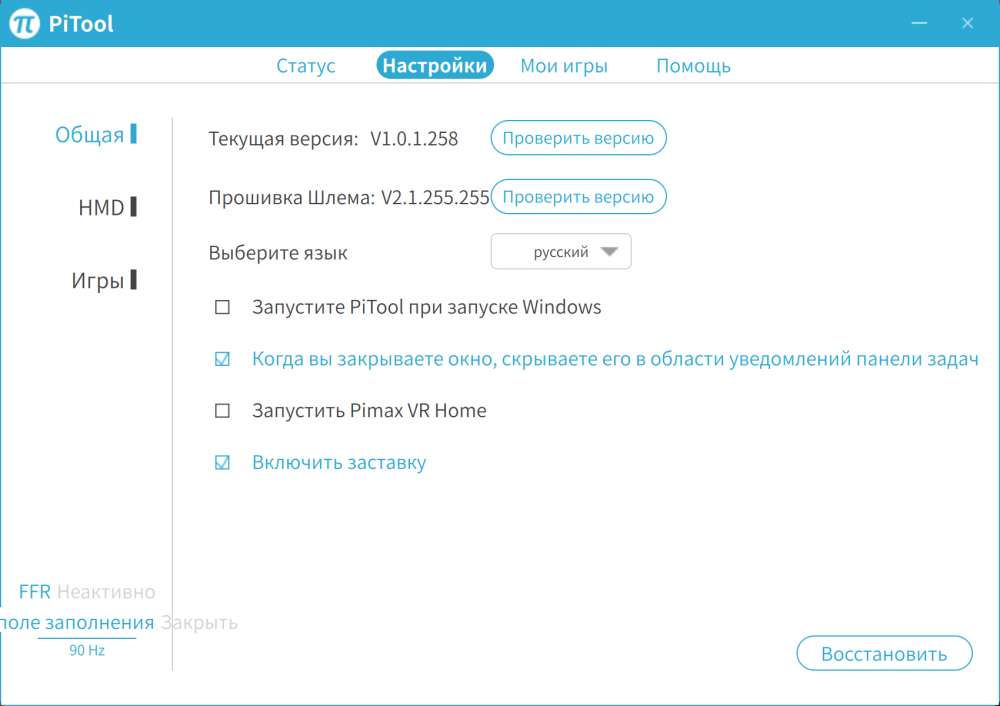Click the 90 Hz refresh rate control
This screenshot has height=706, width=1000.
pos(88,650)
